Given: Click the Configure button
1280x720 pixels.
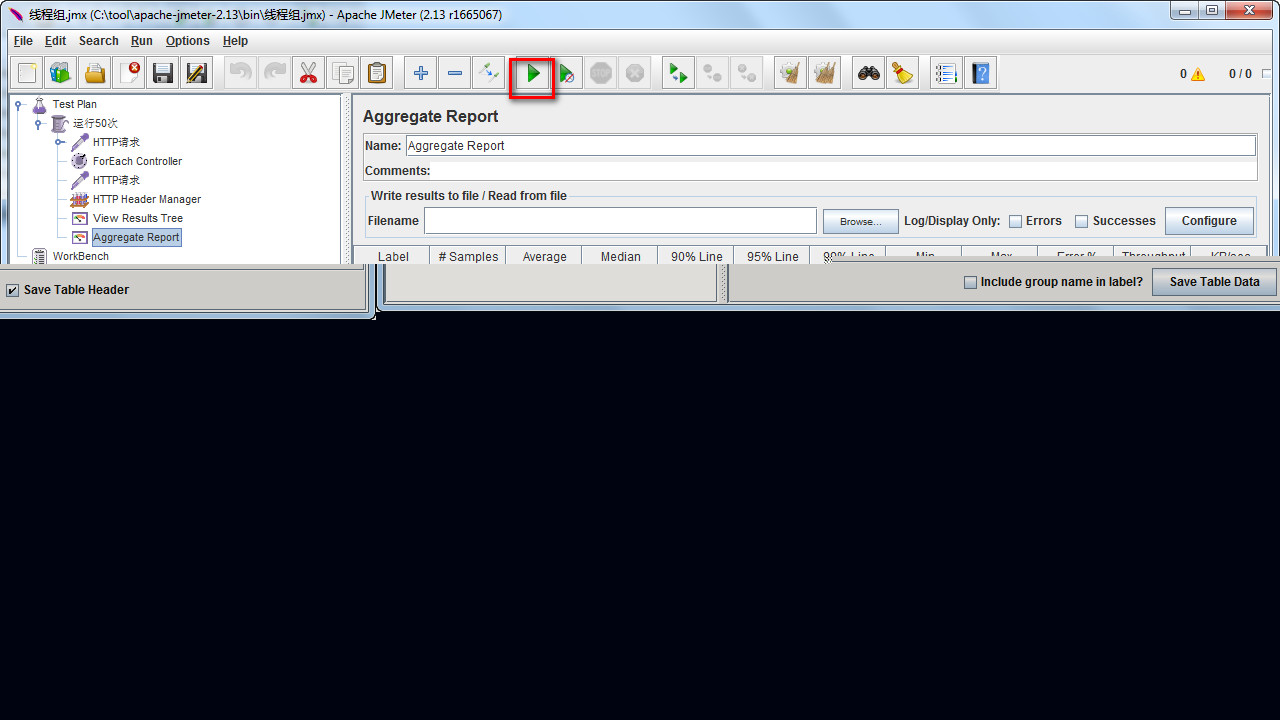Looking at the screenshot, I should [1209, 221].
